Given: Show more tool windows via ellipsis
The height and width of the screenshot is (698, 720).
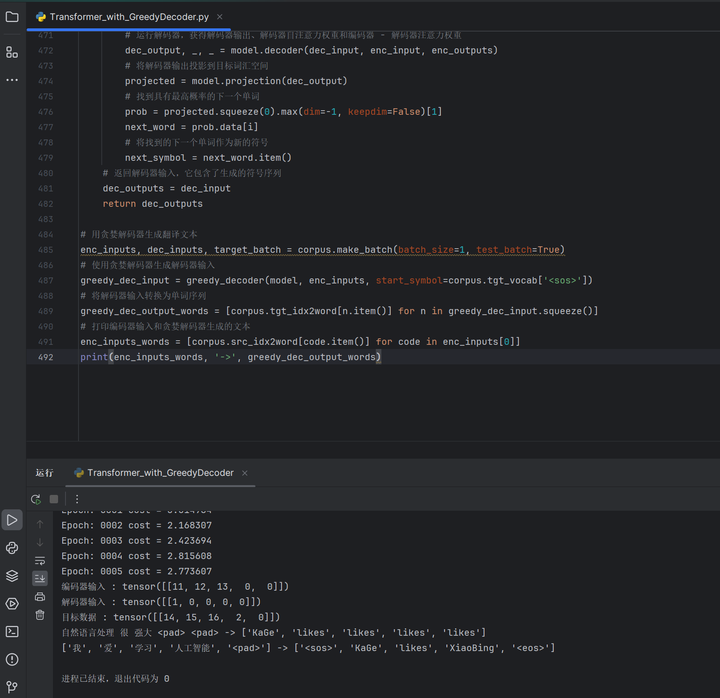Looking at the screenshot, I should click(x=12, y=80).
